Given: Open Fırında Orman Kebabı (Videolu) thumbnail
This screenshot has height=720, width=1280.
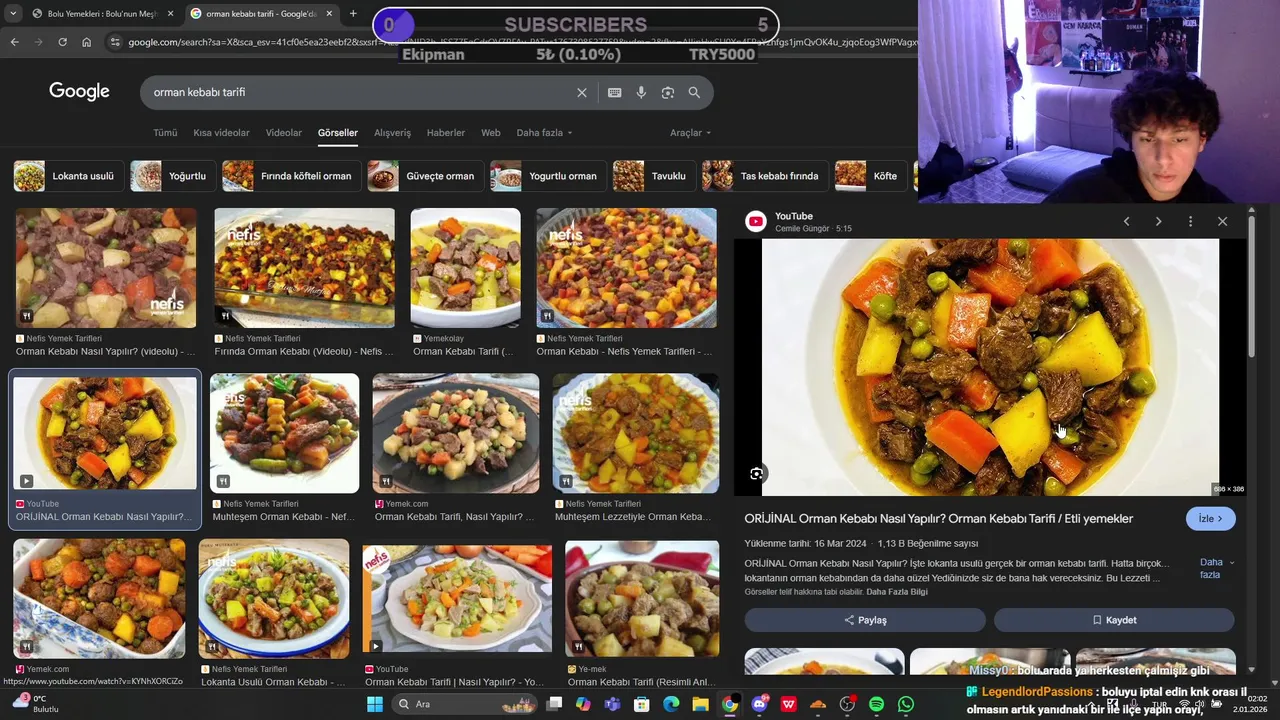Looking at the screenshot, I should 304,268.
